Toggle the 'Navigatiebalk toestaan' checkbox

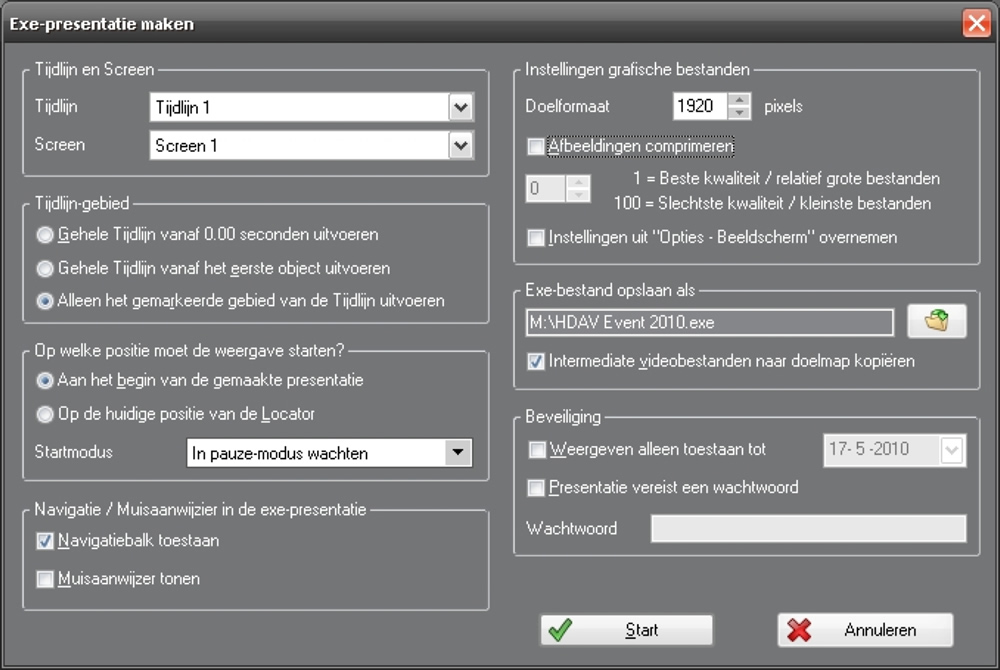[x=44, y=541]
